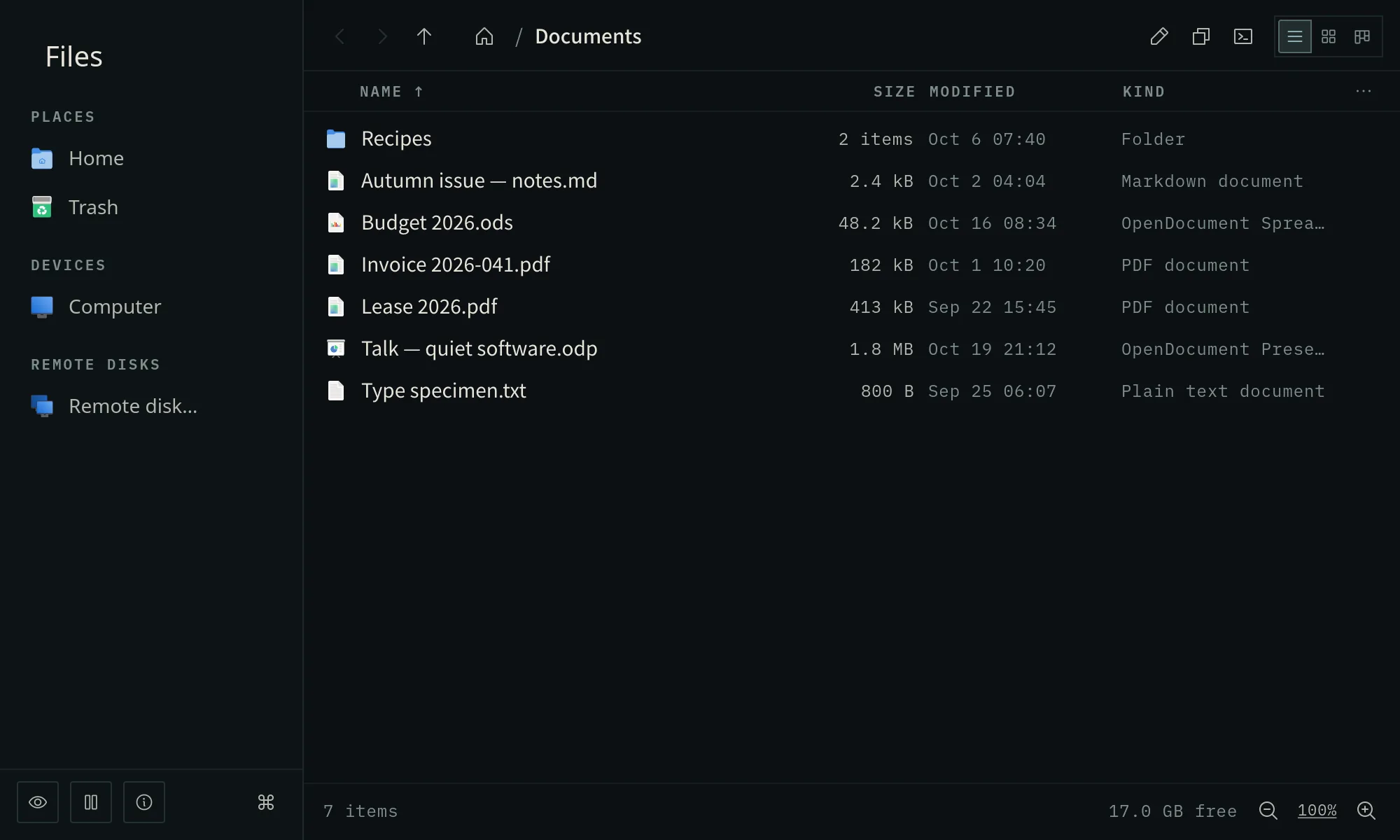Click the Trash bin icon
Viewport: 1400px width, 840px height.
tap(42, 207)
